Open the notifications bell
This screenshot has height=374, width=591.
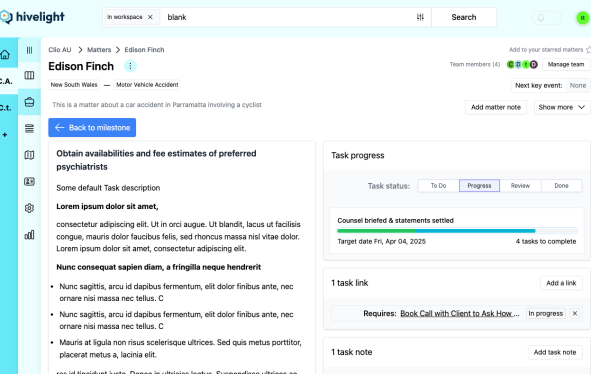541,18
